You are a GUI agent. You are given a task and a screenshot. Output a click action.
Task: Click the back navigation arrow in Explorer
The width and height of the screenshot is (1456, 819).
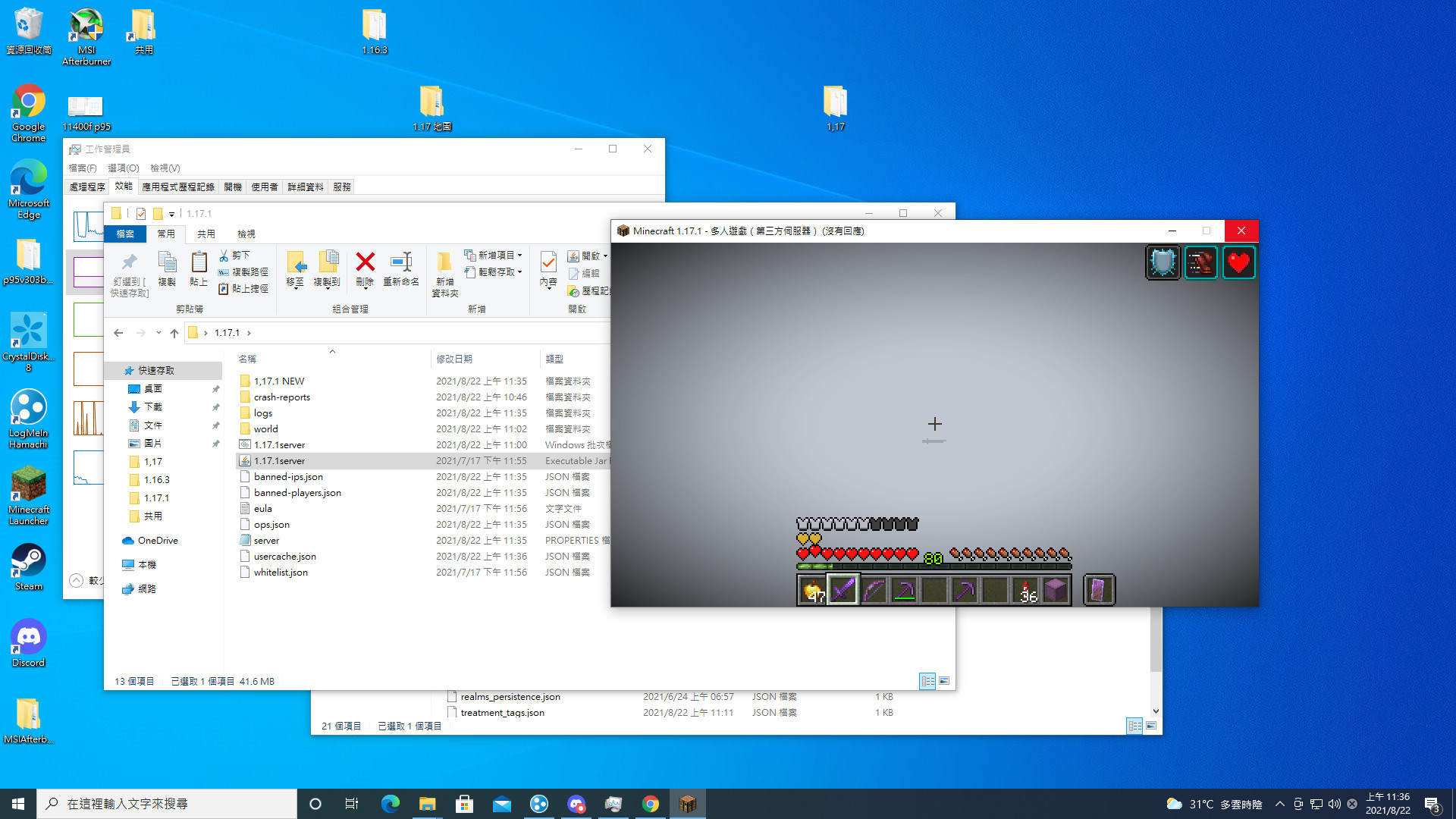(x=118, y=332)
